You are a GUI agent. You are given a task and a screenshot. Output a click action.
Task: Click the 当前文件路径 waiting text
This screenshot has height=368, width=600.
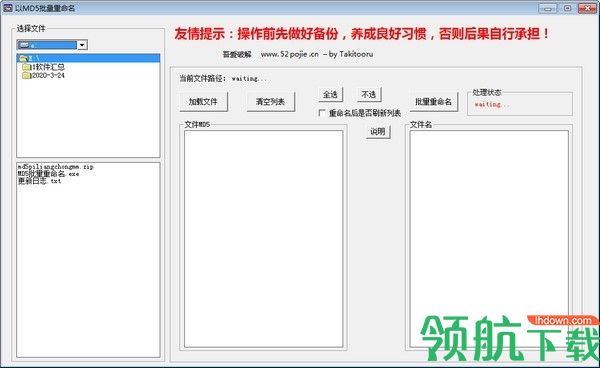click(249, 79)
